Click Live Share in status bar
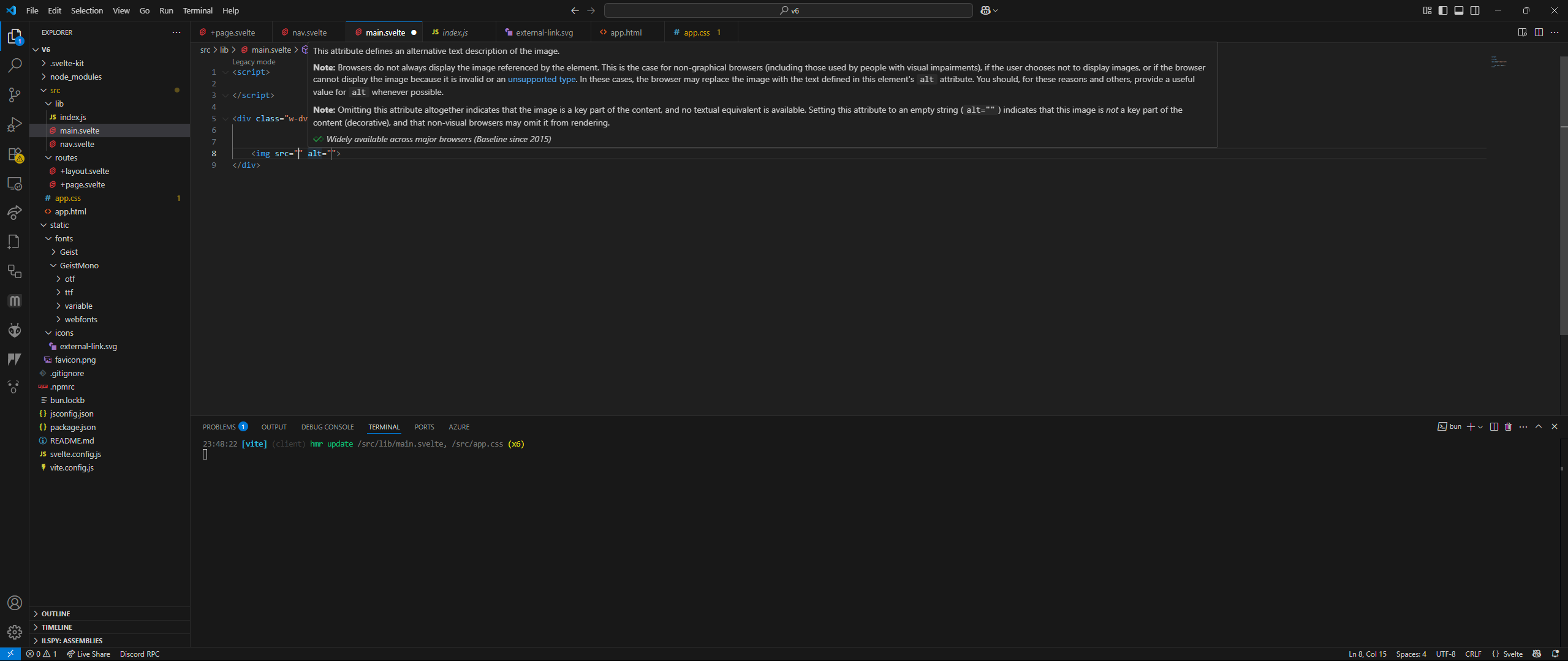1568x661 pixels. [x=89, y=654]
